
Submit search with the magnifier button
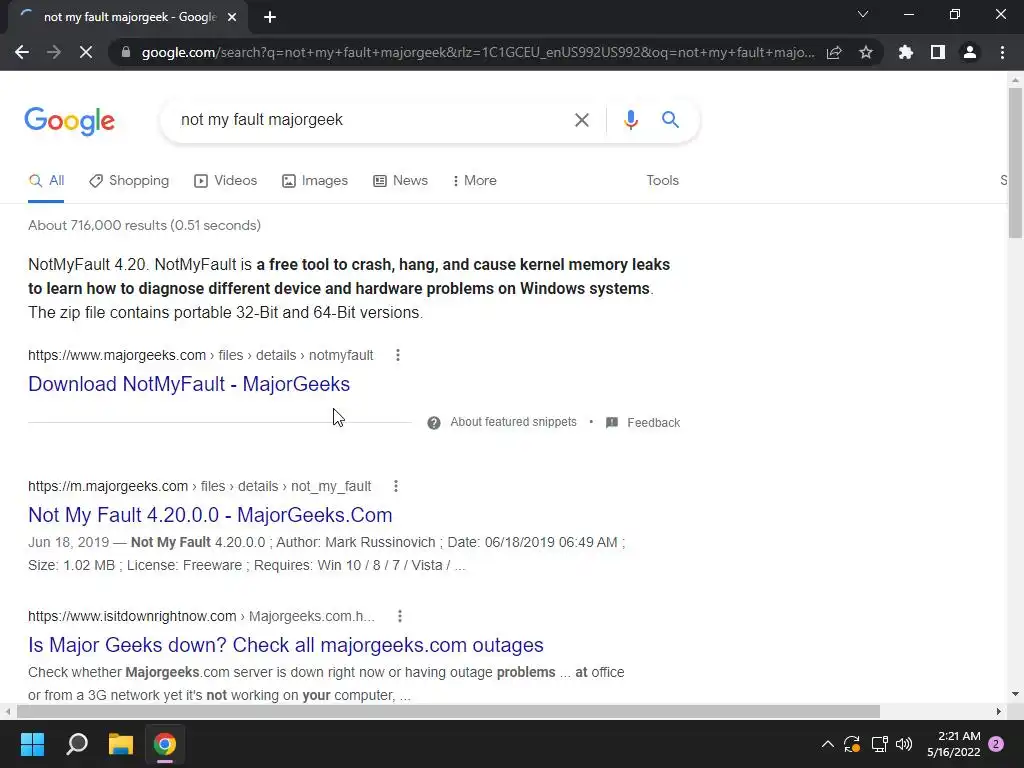(670, 120)
